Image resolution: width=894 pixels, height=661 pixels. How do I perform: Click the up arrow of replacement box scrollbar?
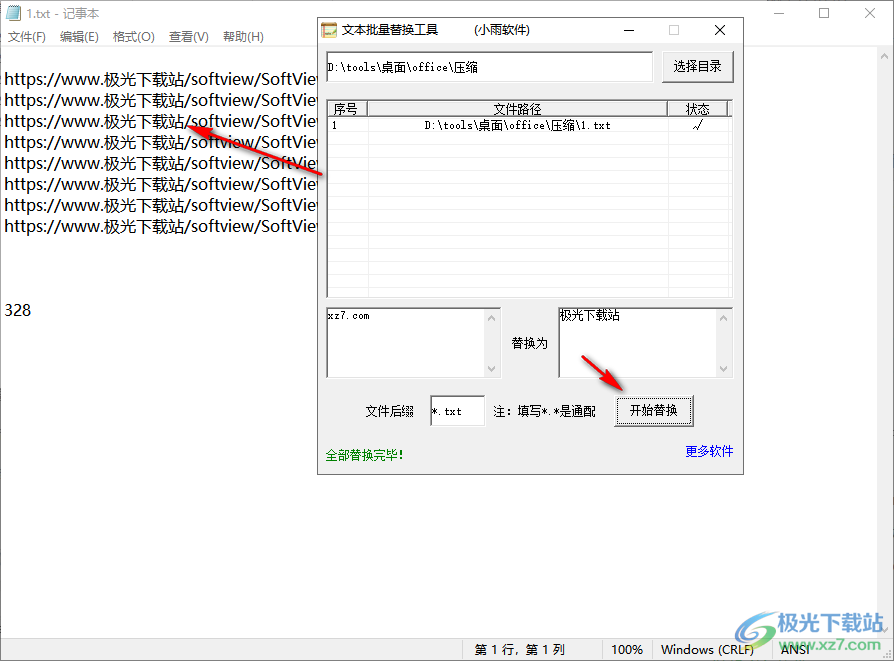724,318
